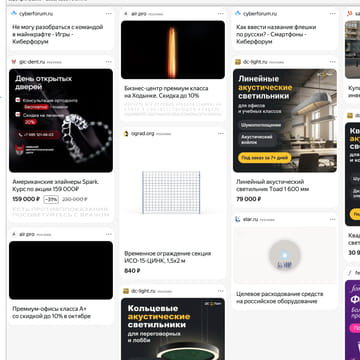Open three-dot menu on the Премиум-офисы air.pro card
Viewport: 360px width, 360px height.
point(109,234)
